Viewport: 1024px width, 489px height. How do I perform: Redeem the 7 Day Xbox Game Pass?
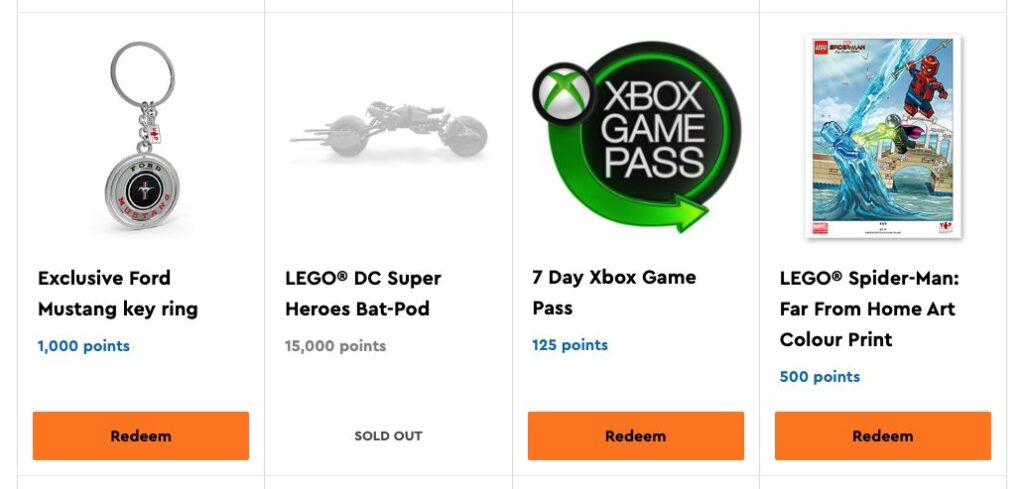click(x=636, y=436)
